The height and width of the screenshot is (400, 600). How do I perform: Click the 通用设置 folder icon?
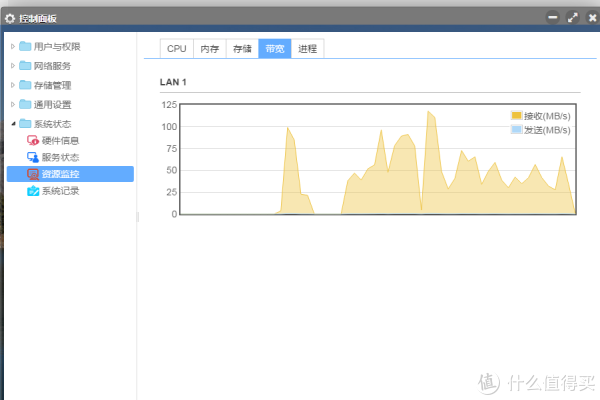[x=25, y=104]
